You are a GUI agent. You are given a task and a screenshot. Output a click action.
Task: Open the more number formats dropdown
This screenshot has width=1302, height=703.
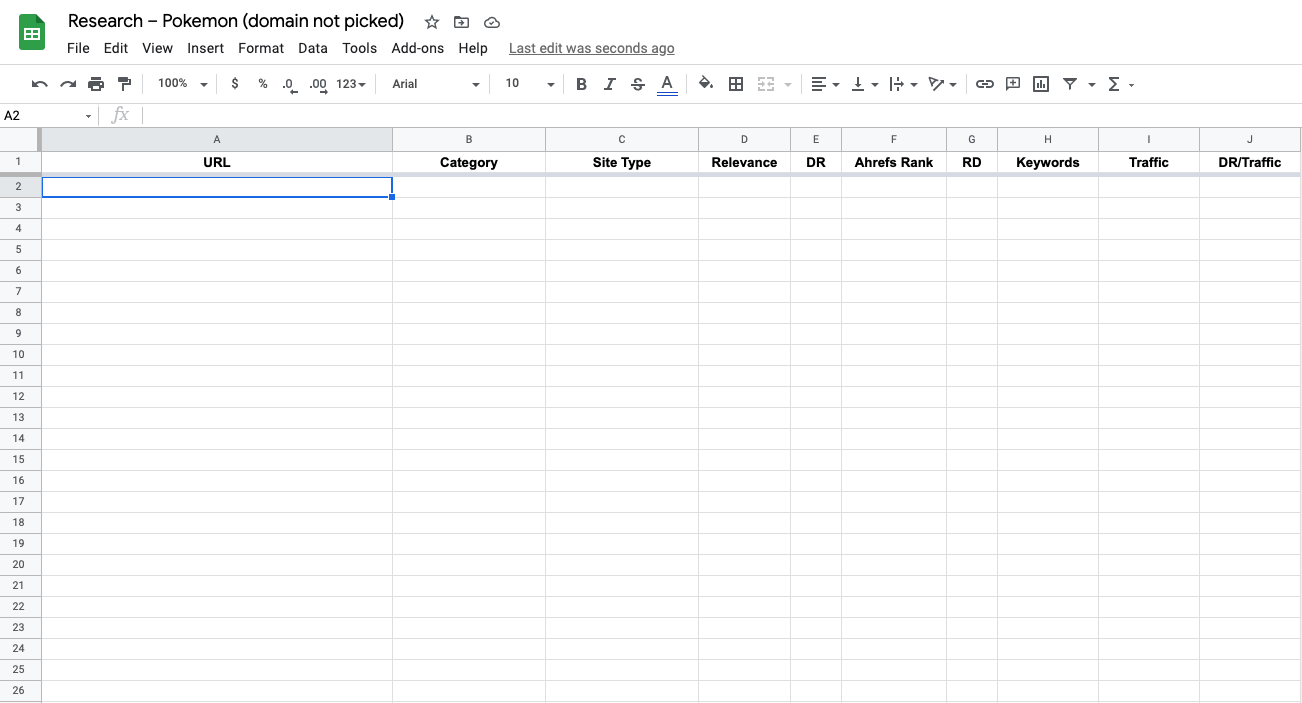coord(351,84)
